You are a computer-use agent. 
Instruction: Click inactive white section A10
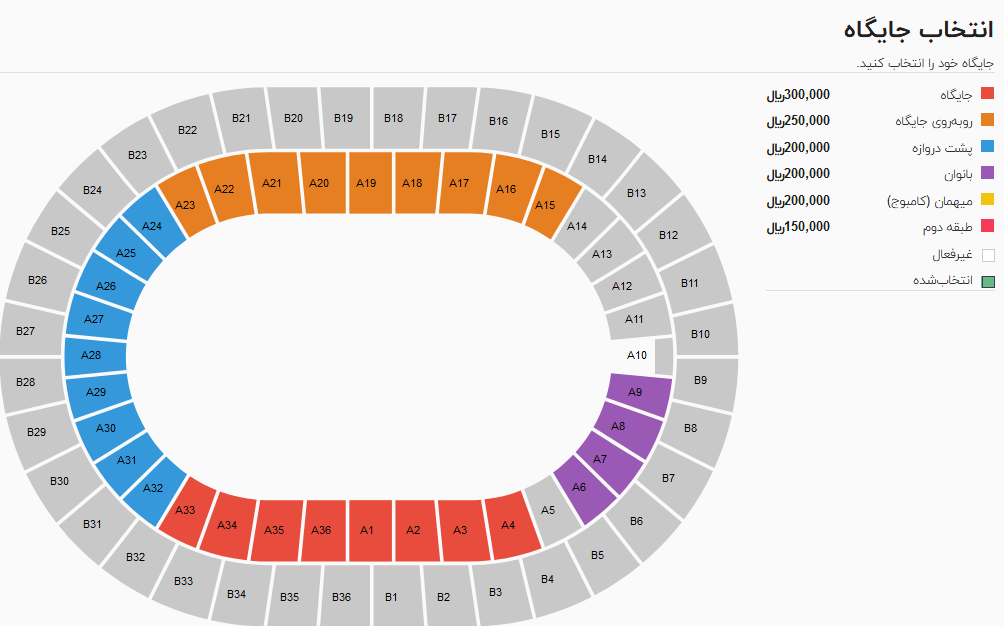(638, 355)
